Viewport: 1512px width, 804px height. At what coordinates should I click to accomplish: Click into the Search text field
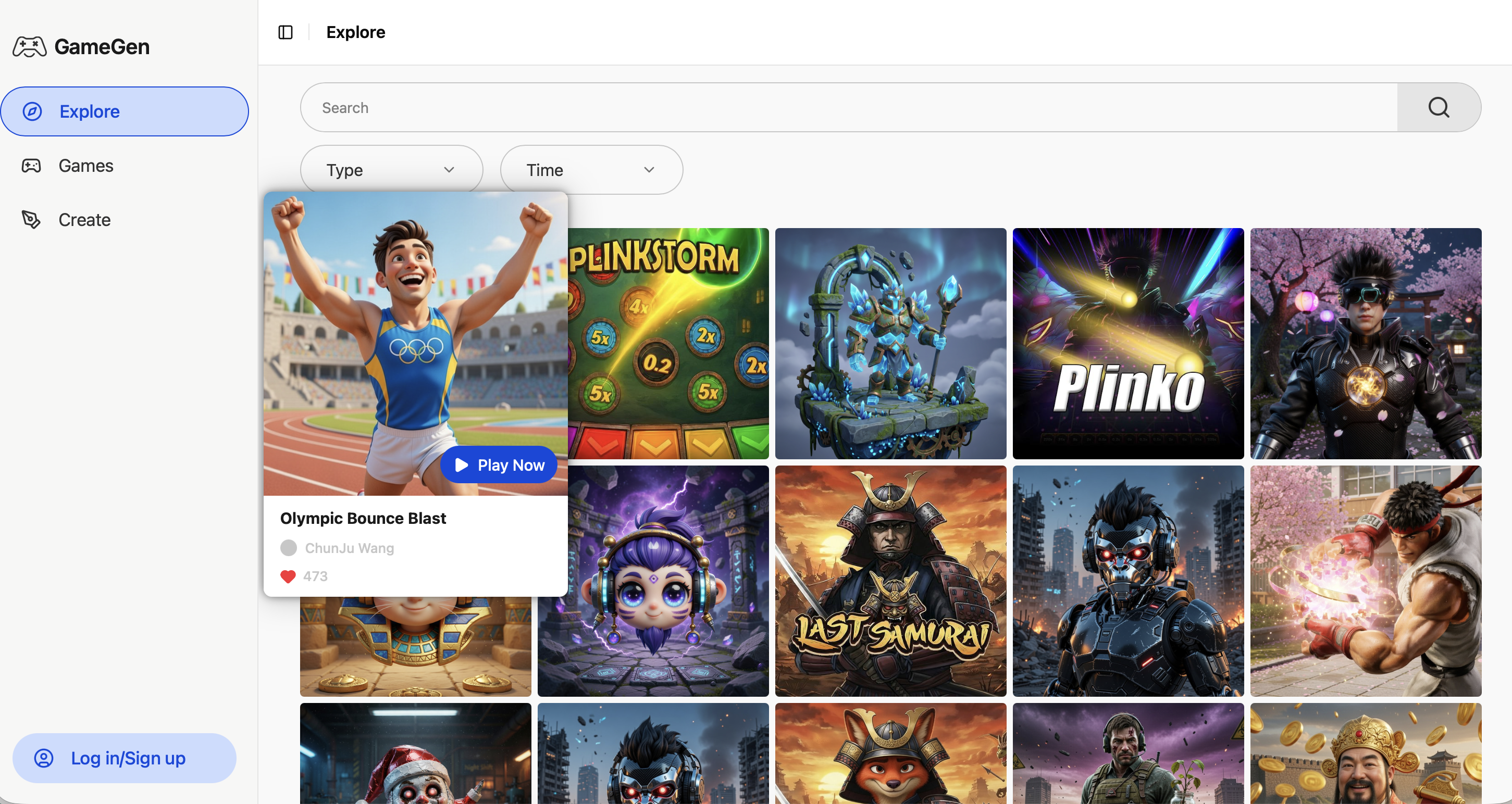[x=848, y=107]
